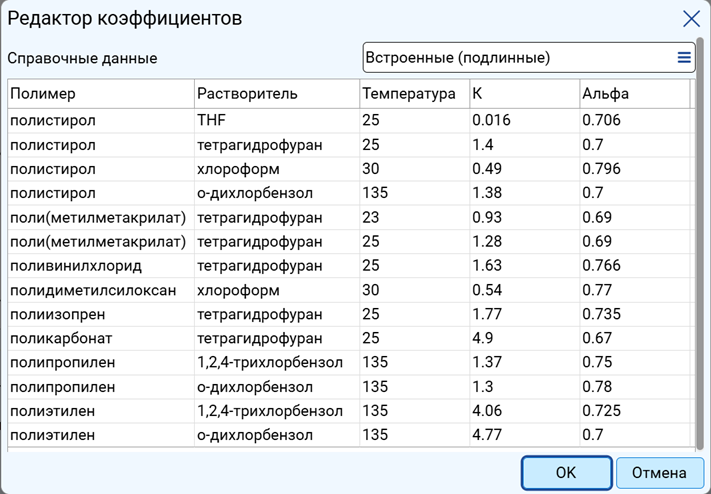Click the vertical scrollbar of the table

[x=700, y=245]
